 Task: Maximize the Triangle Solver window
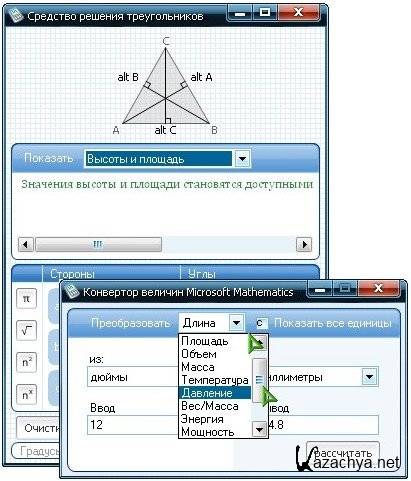265,13
